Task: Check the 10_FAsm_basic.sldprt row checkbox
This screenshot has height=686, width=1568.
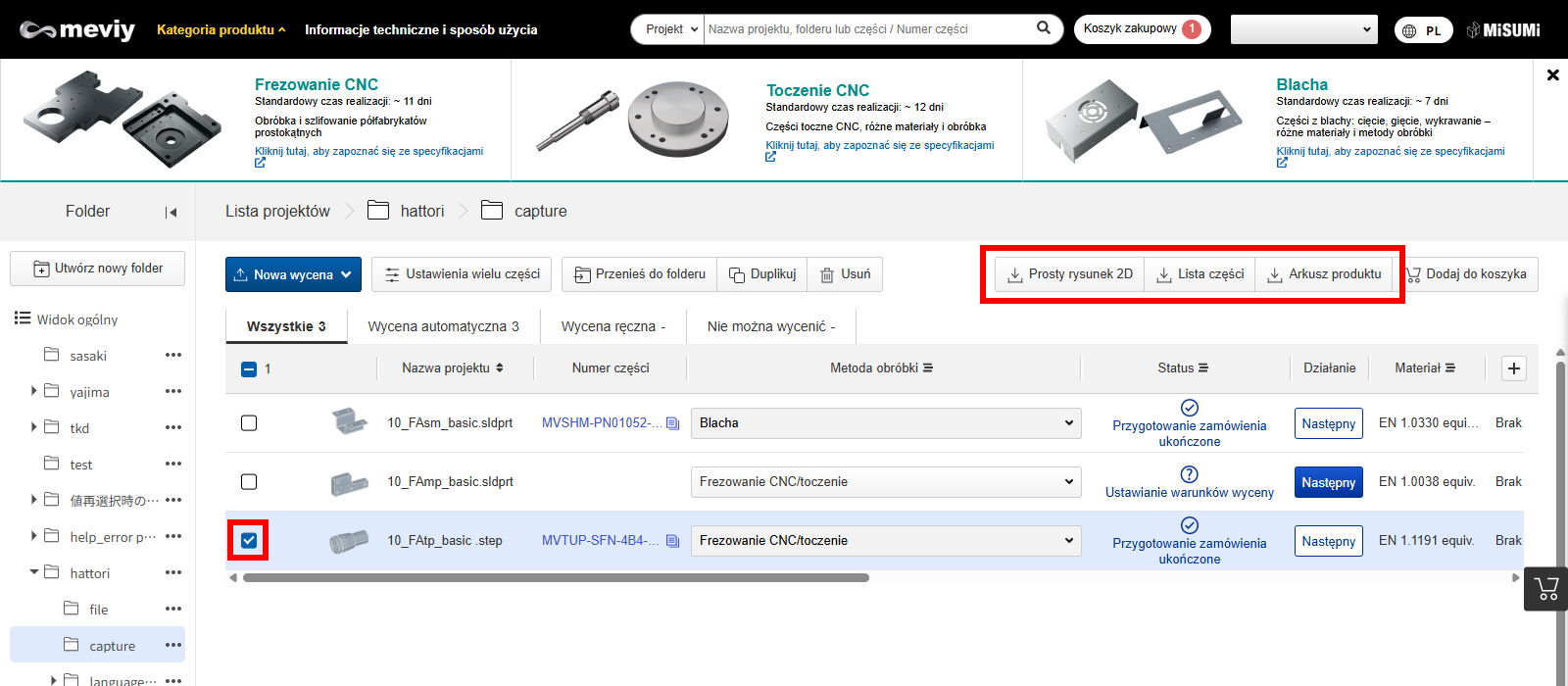Action: point(249,423)
